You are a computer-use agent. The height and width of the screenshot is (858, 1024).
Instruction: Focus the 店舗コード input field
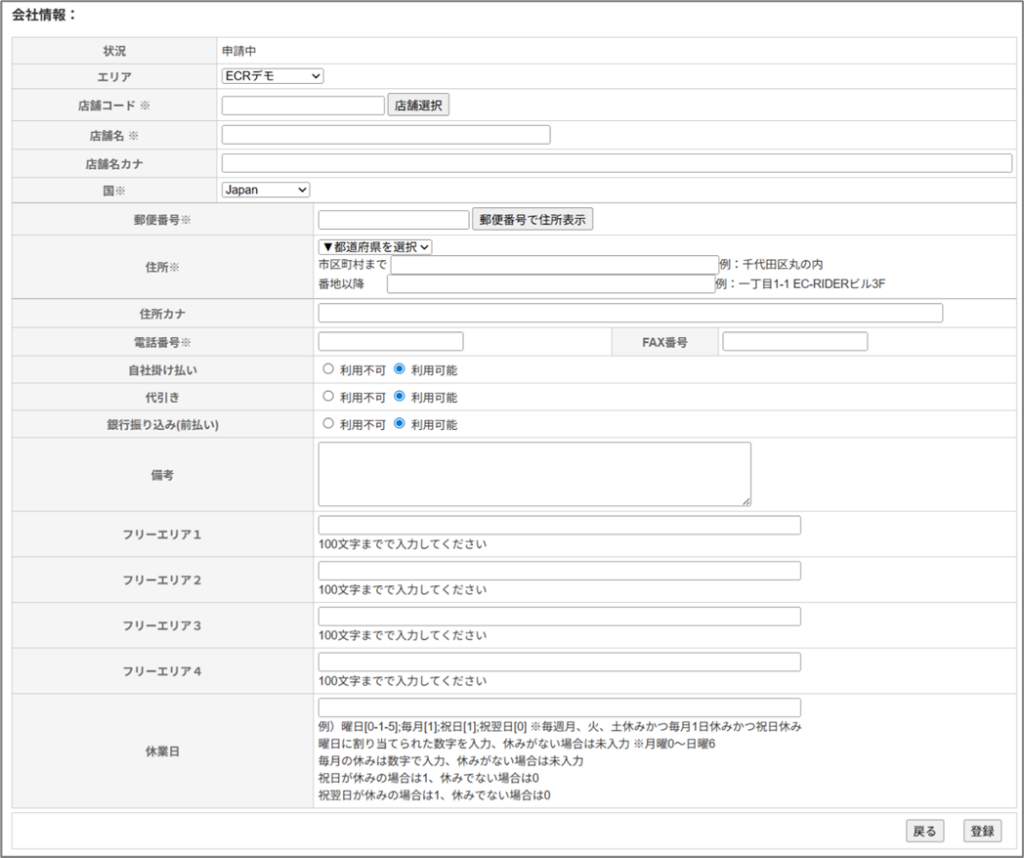point(303,105)
